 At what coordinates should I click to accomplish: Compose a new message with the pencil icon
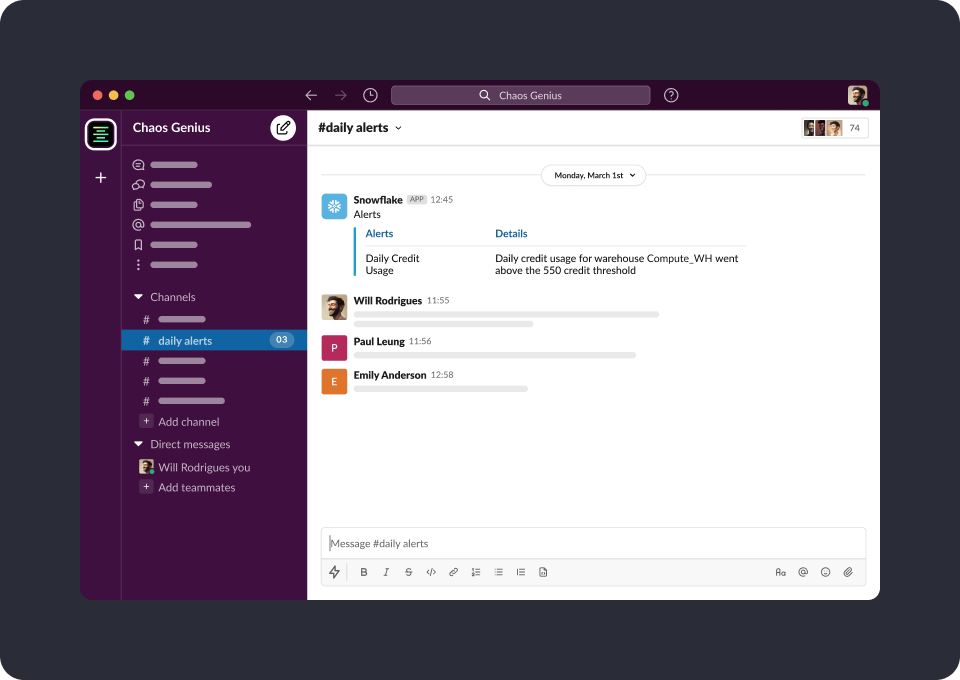(x=283, y=128)
